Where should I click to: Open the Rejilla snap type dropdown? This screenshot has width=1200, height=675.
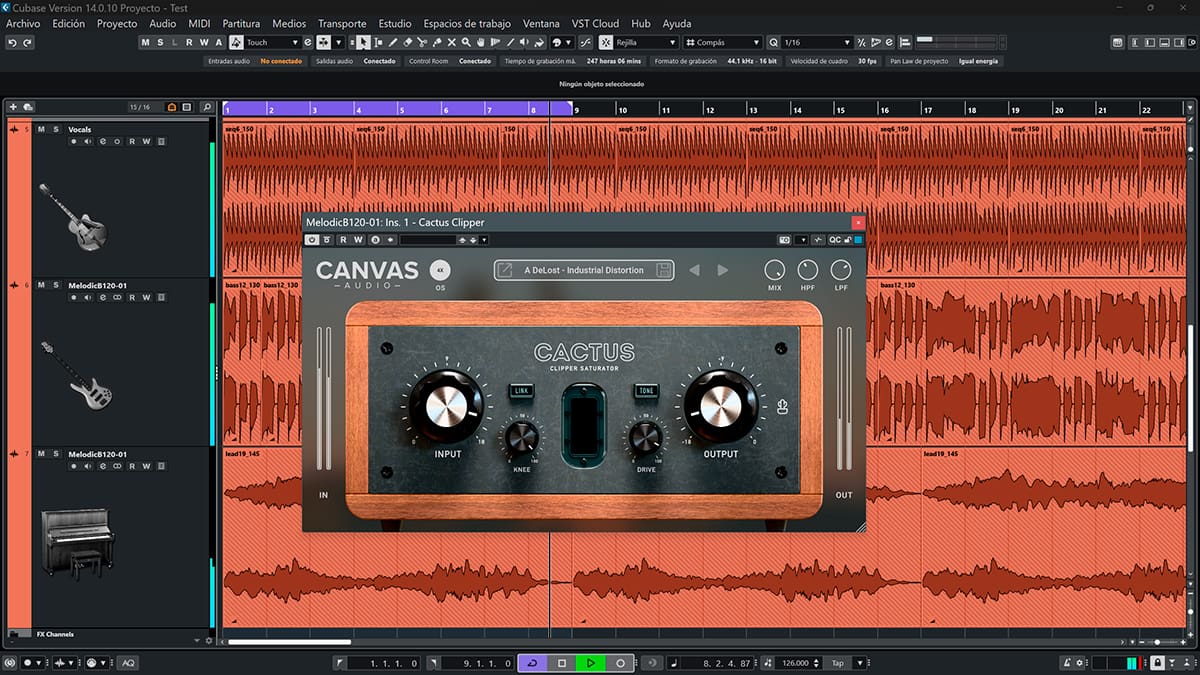pyautogui.click(x=646, y=43)
